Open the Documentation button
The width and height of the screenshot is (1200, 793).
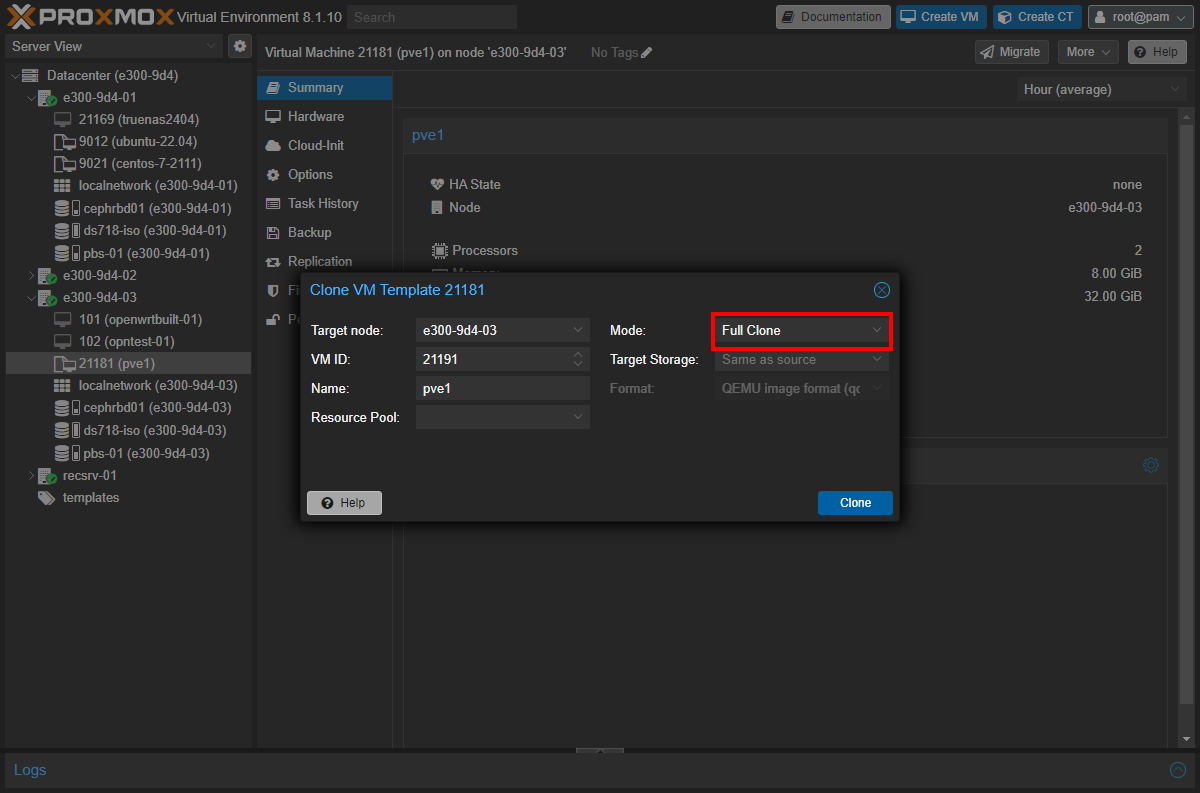tap(832, 17)
